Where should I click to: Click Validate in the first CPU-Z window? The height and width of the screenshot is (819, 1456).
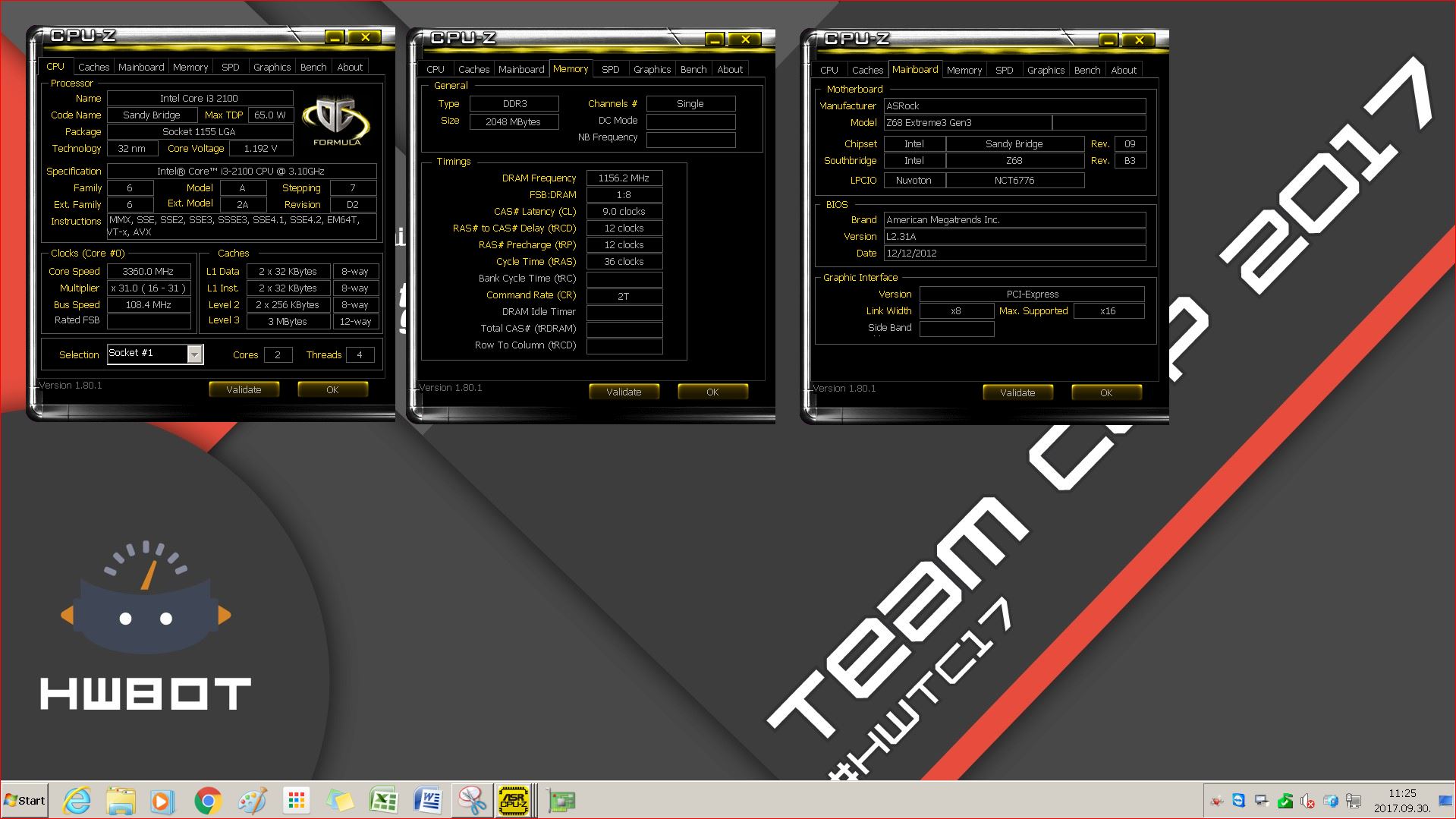pyautogui.click(x=244, y=389)
